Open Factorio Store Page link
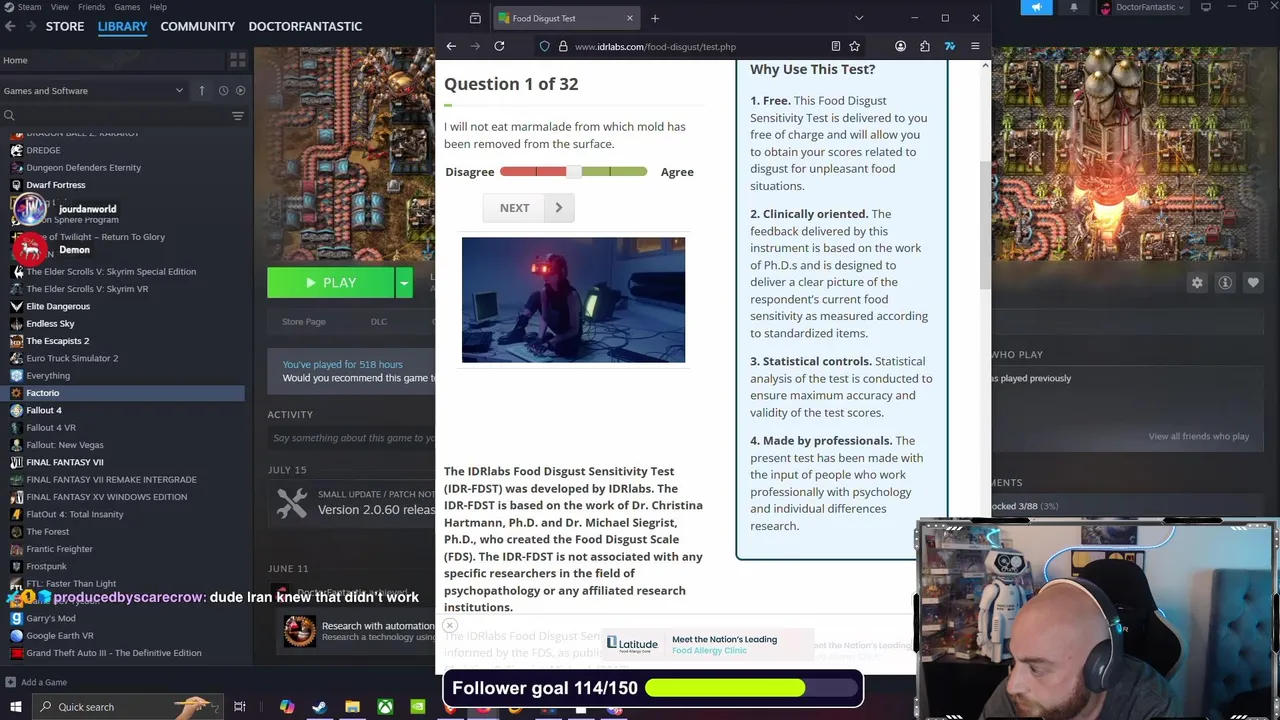1280x720 pixels. tap(304, 322)
